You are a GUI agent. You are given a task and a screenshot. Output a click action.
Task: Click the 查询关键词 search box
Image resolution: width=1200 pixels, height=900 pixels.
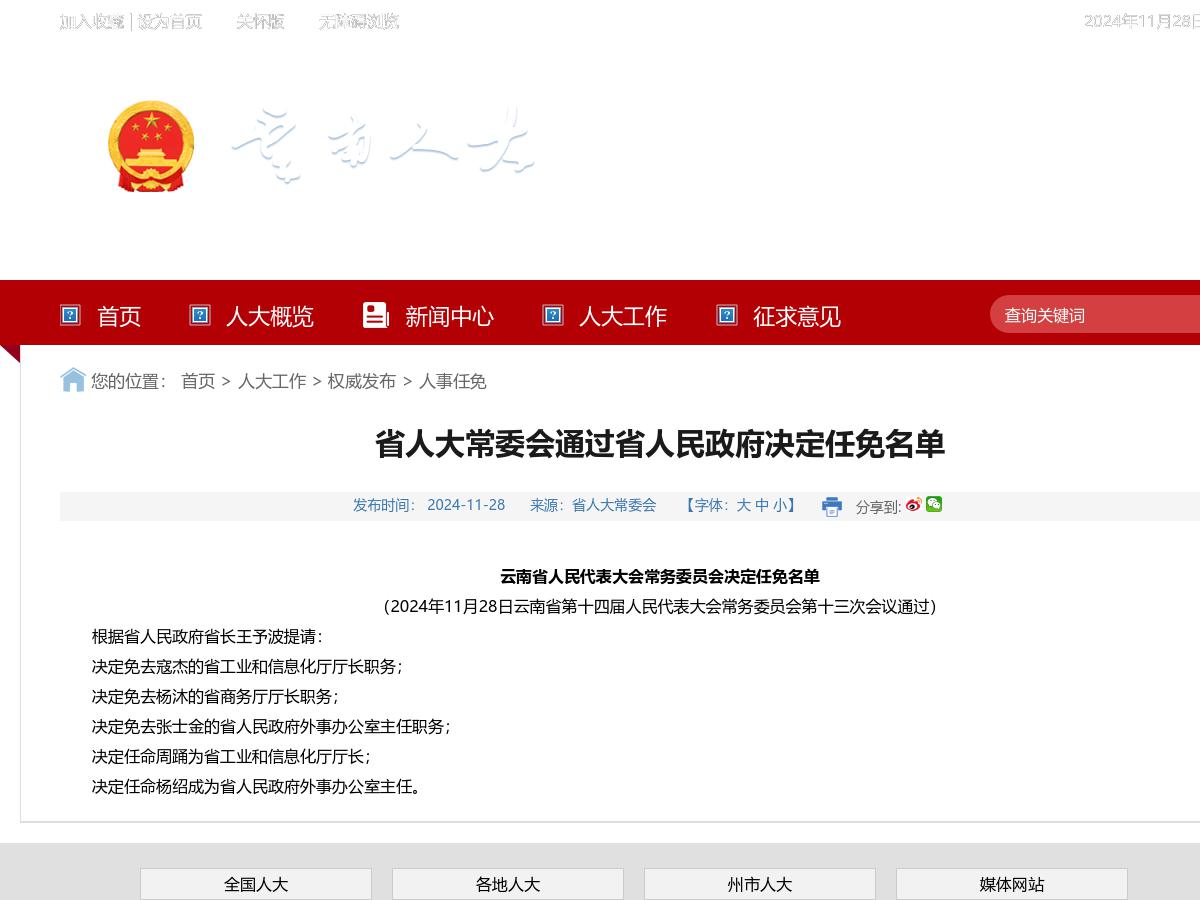click(1090, 315)
